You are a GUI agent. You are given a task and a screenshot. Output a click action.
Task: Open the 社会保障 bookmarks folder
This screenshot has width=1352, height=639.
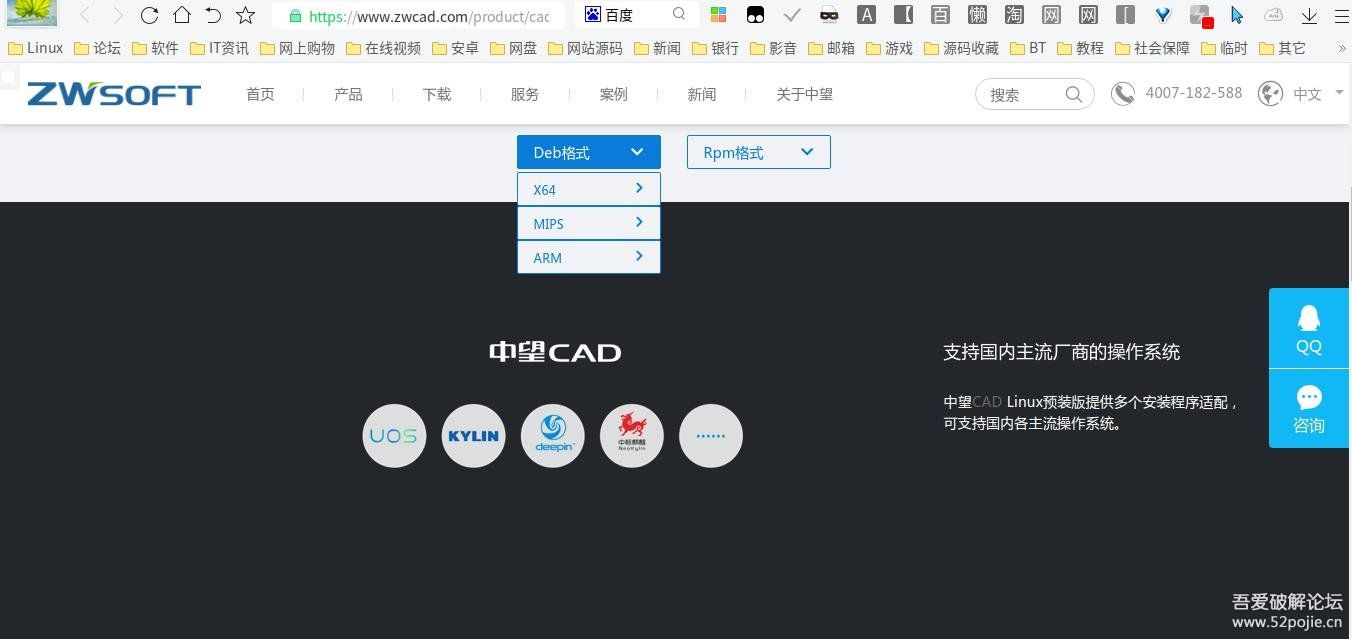coord(1152,48)
